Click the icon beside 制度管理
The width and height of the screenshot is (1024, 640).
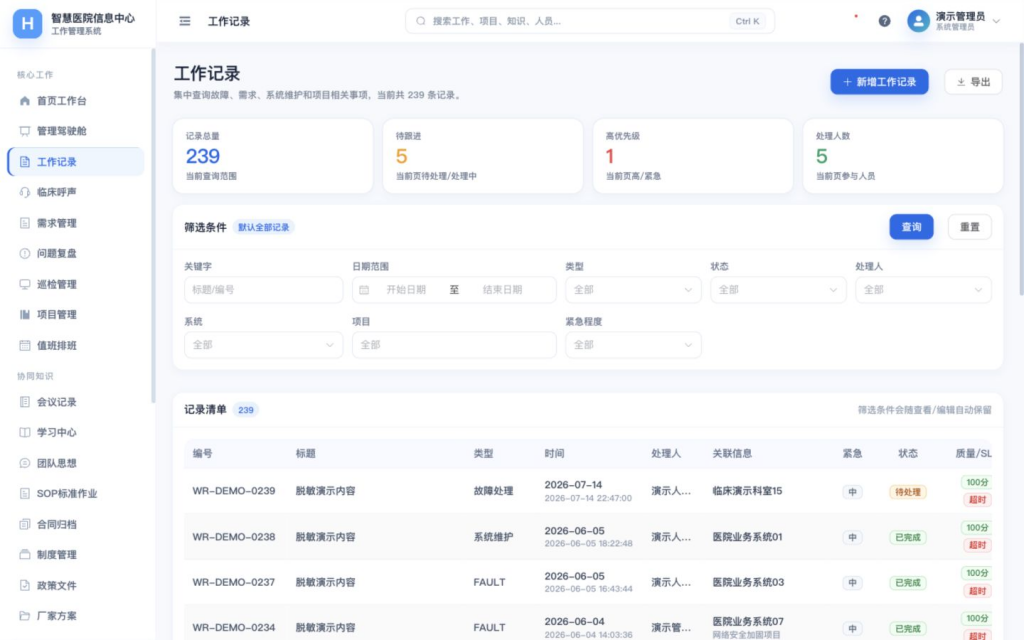click(25, 554)
